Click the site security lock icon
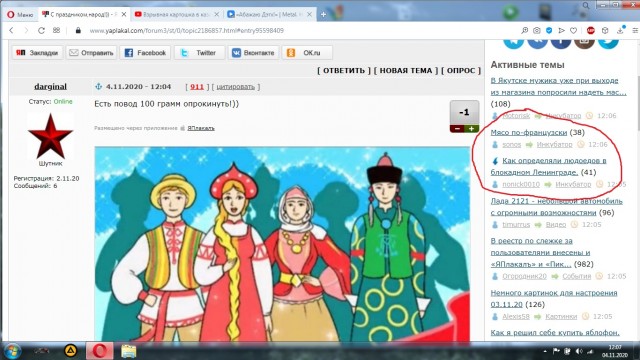 click(78, 30)
